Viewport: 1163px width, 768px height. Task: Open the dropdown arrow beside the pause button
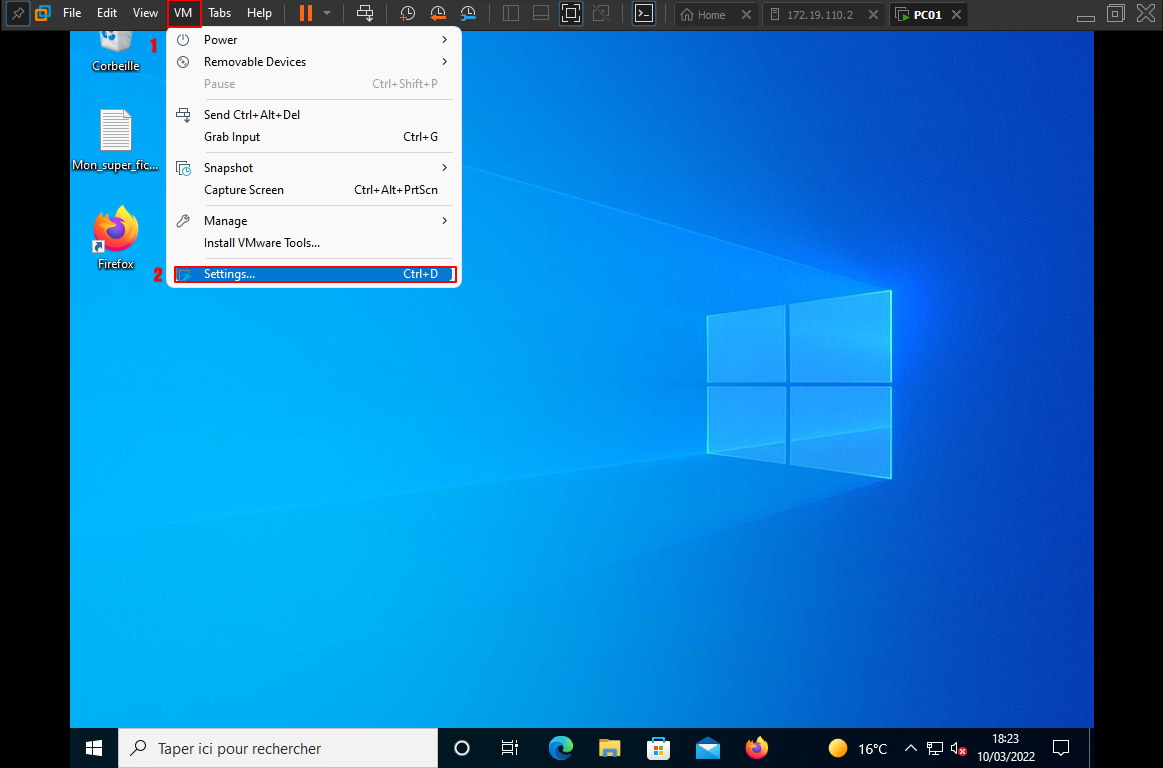pyautogui.click(x=327, y=14)
